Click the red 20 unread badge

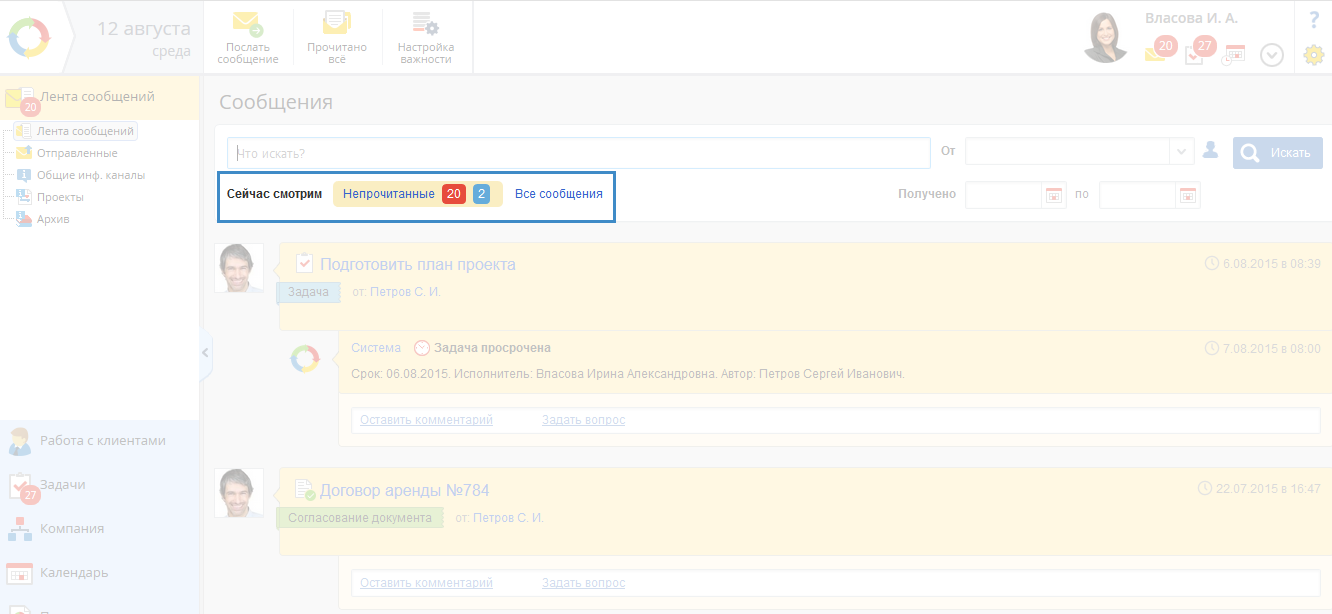click(454, 194)
